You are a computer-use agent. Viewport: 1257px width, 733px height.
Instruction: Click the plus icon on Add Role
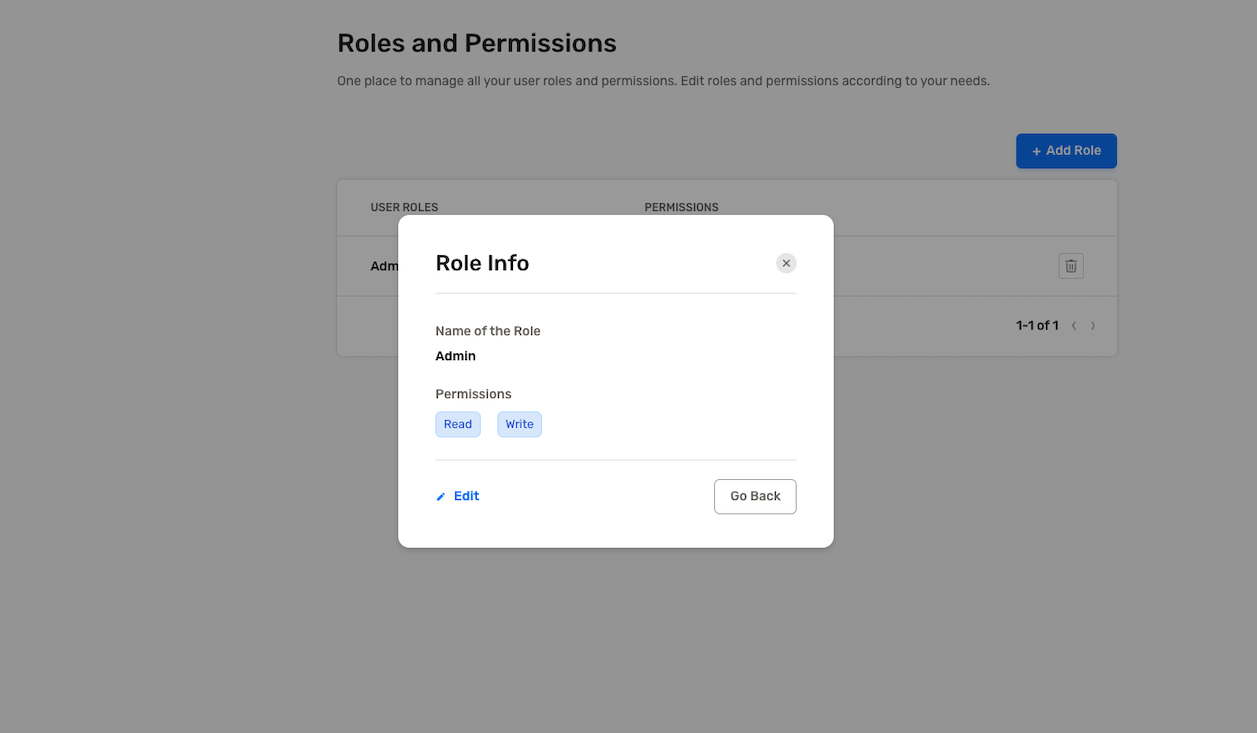click(1036, 151)
